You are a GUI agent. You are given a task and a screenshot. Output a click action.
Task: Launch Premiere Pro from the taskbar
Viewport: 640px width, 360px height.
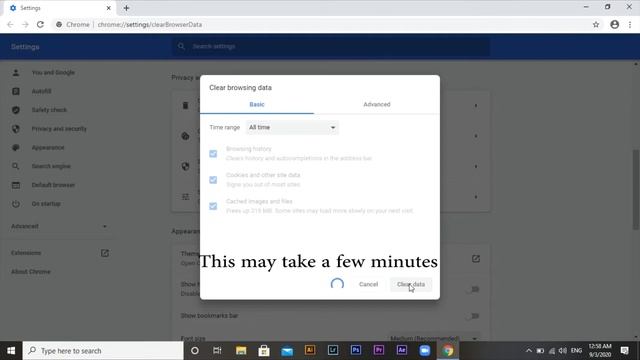click(378, 350)
